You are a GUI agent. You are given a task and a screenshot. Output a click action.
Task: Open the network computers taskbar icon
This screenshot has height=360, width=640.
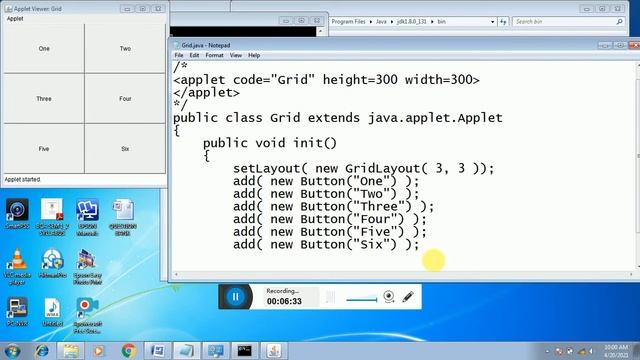click(216, 351)
